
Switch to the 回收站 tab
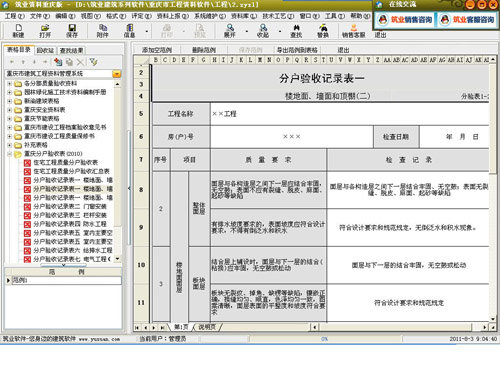pyautogui.click(x=45, y=50)
